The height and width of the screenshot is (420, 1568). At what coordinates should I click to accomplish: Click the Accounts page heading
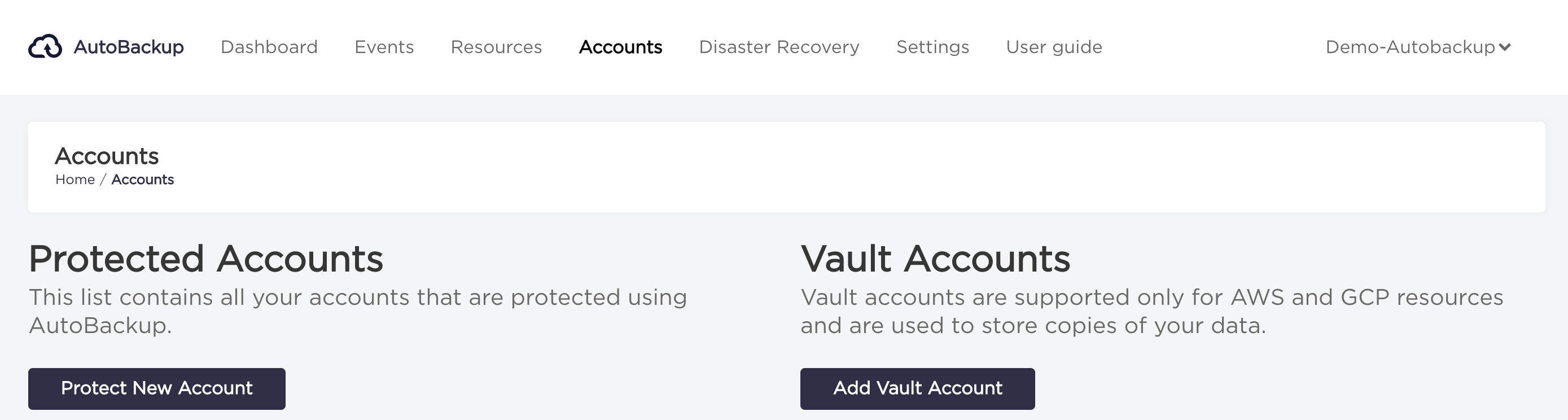[x=107, y=156]
